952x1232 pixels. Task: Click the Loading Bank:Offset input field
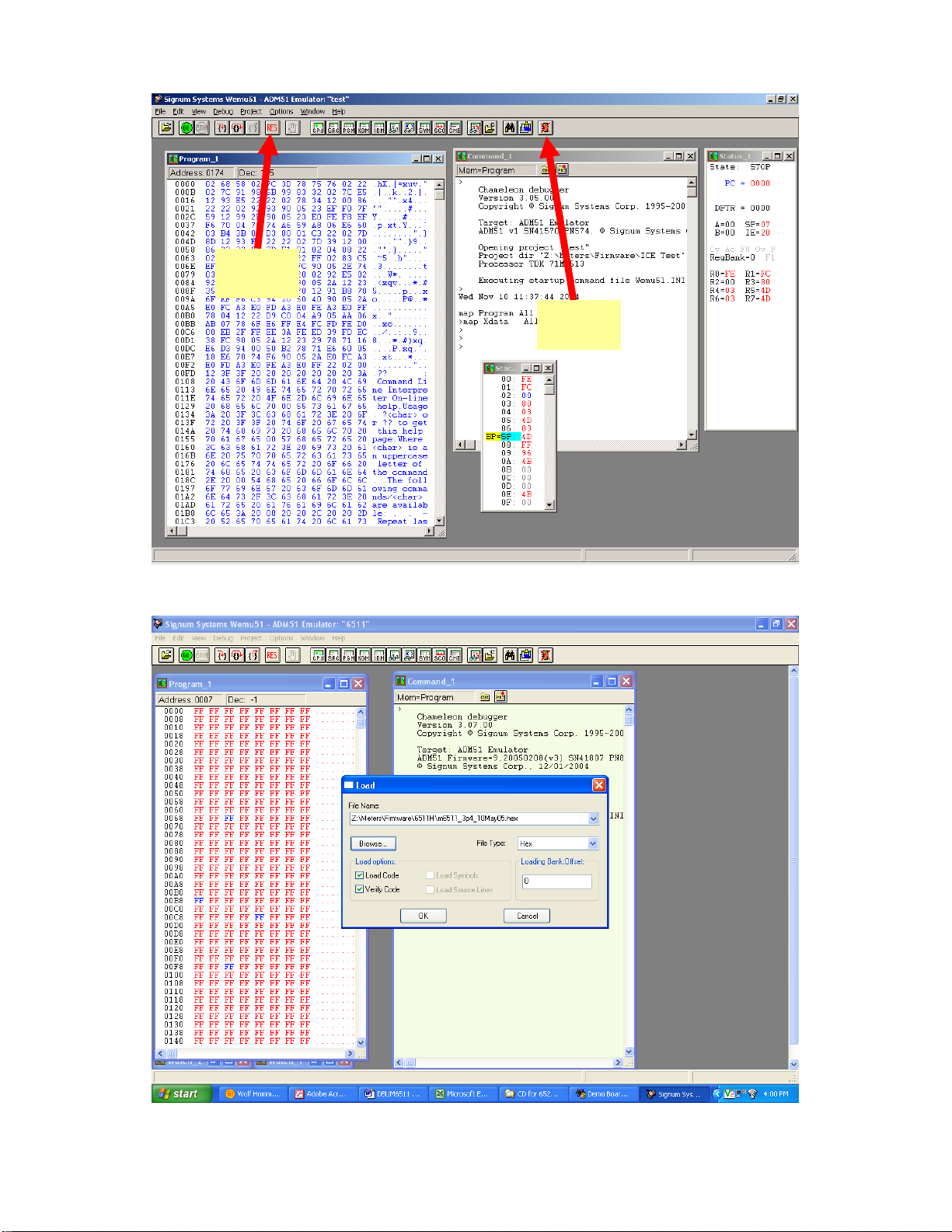[556, 881]
